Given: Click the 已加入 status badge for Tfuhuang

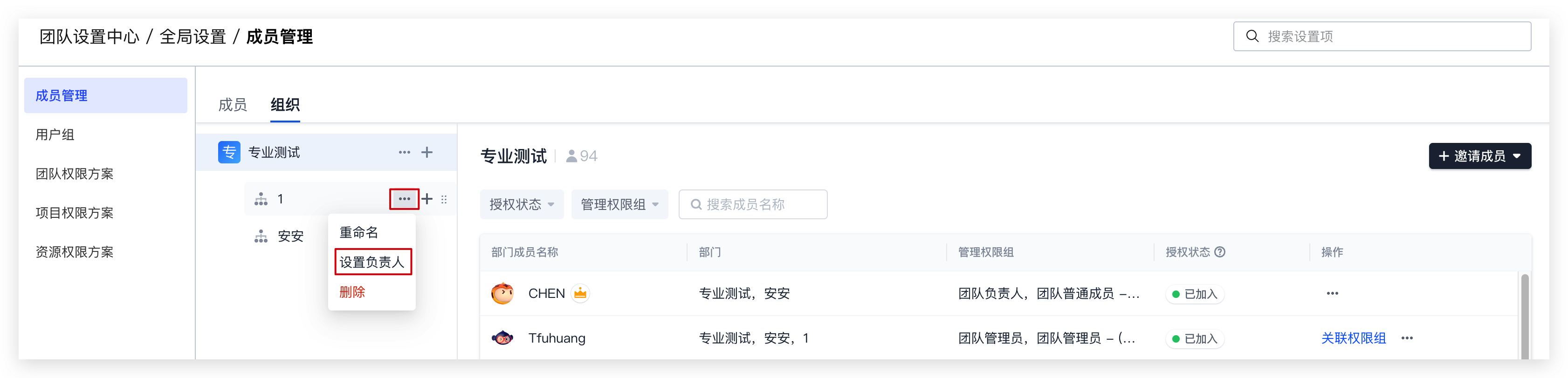Looking at the screenshot, I should (x=1195, y=339).
